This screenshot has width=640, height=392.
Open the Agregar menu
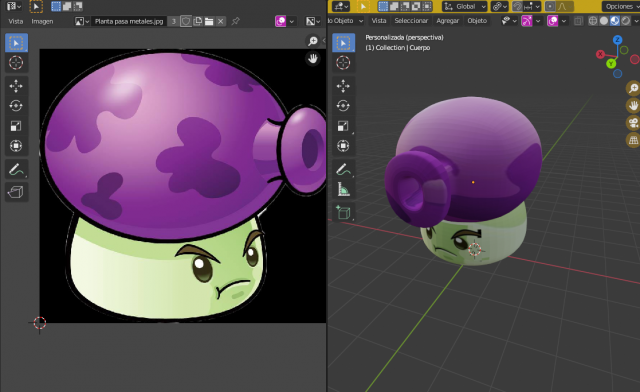coord(447,21)
